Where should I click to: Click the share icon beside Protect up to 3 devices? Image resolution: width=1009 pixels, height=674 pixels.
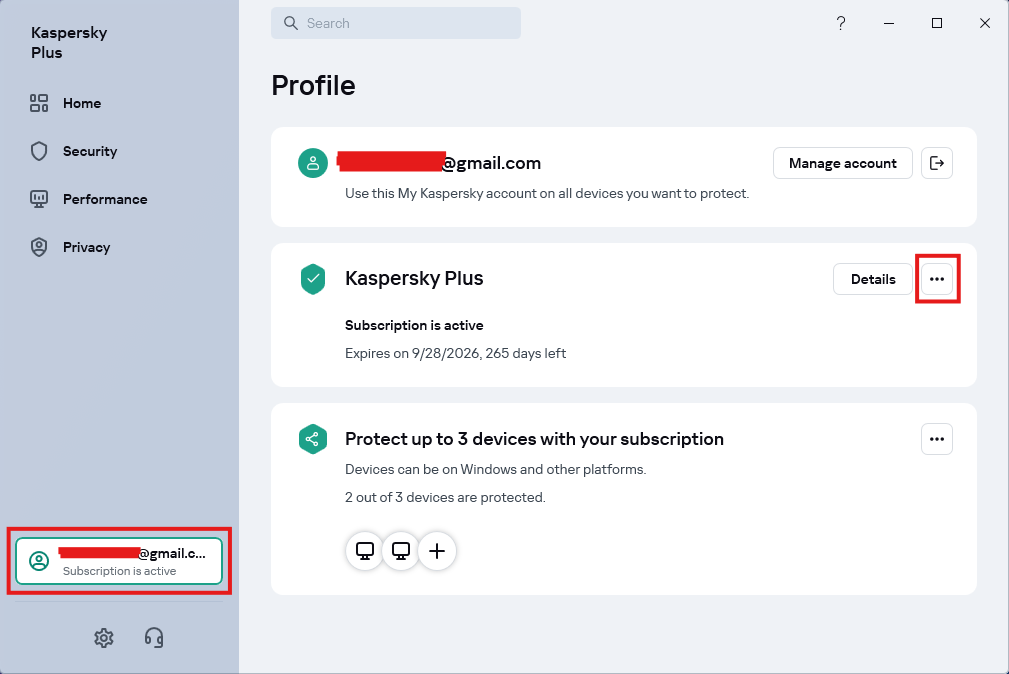[313, 439]
